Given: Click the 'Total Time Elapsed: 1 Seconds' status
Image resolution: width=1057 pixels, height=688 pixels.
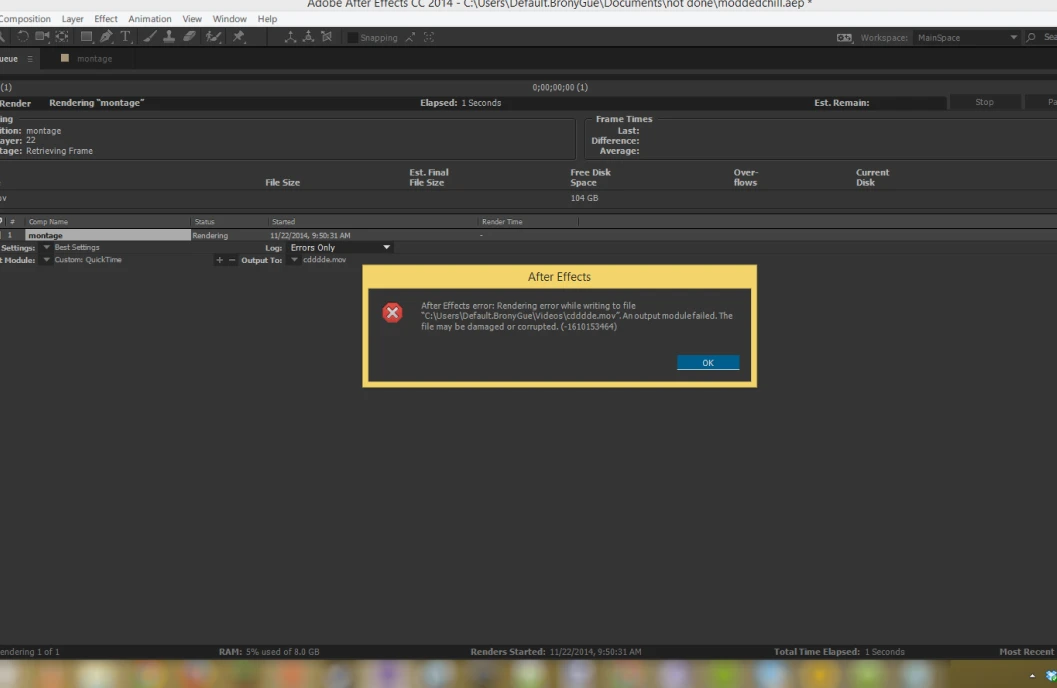Looking at the screenshot, I should tap(839, 652).
